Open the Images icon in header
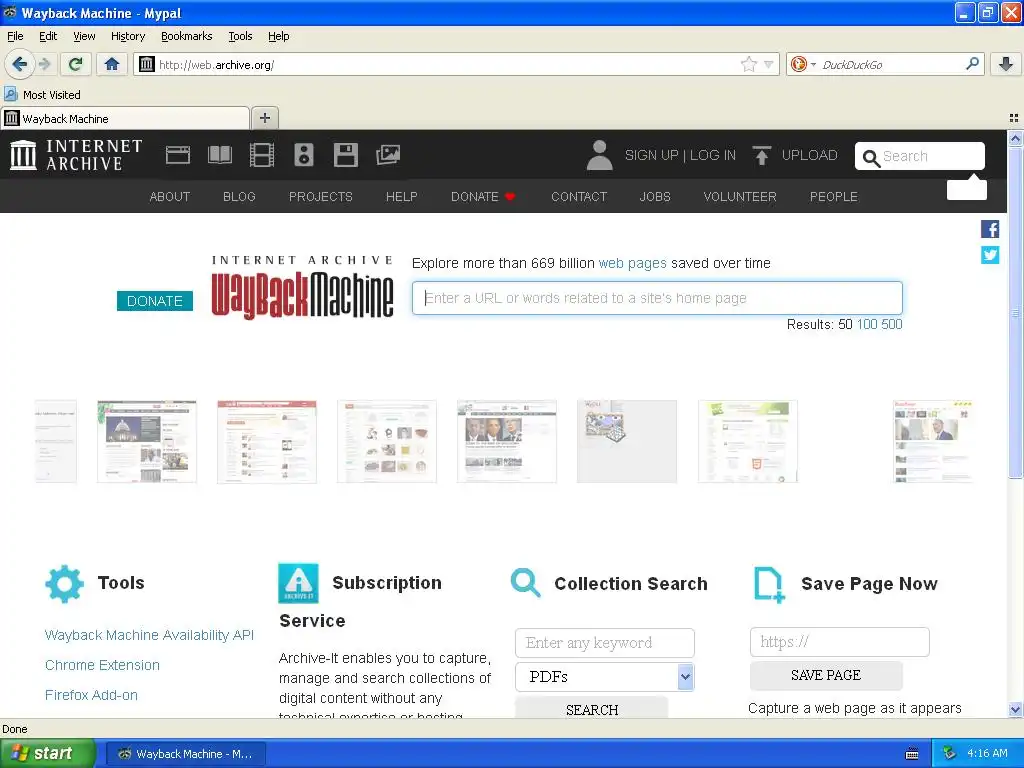 tap(388, 155)
